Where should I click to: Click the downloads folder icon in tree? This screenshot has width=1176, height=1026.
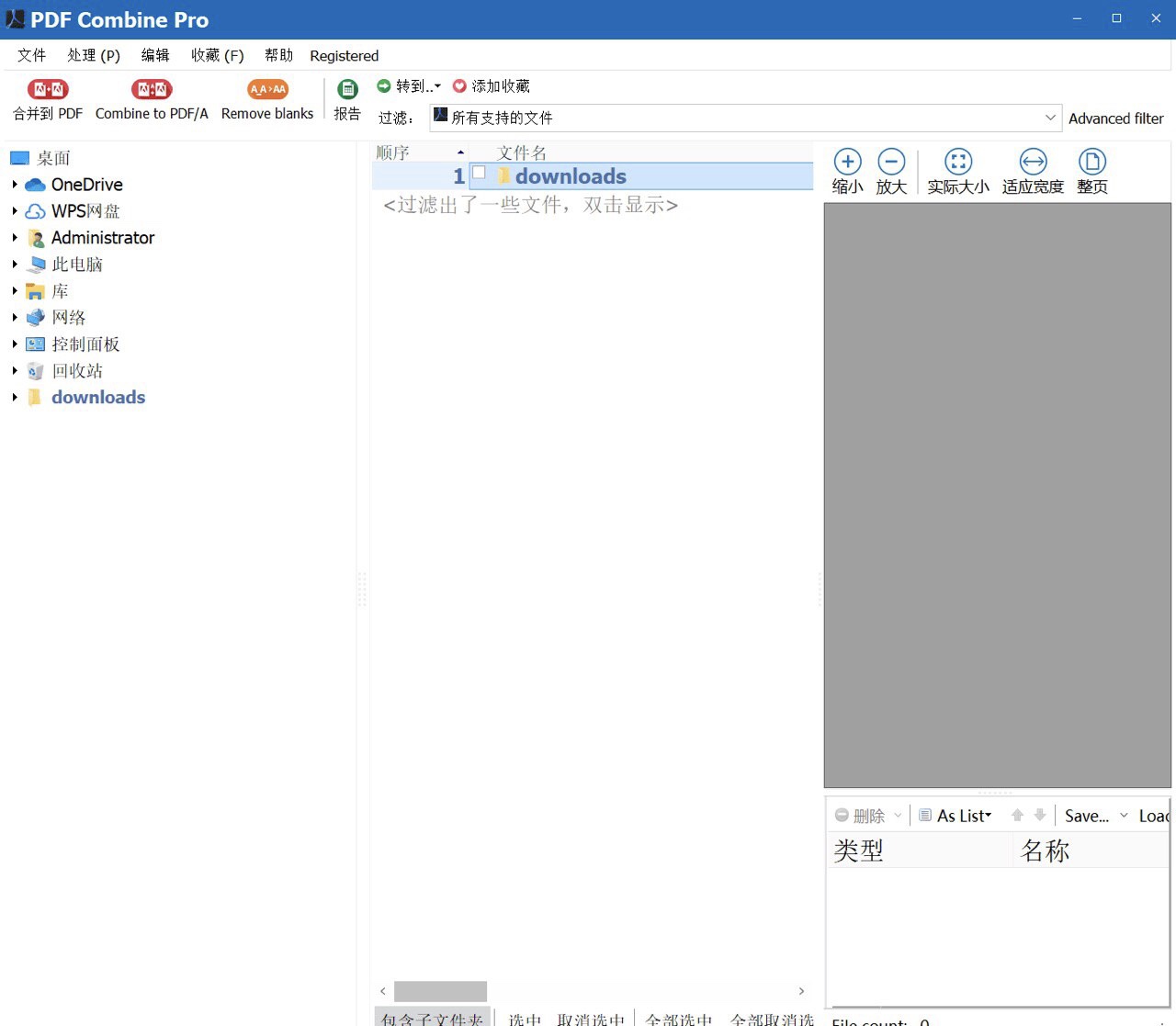point(35,398)
